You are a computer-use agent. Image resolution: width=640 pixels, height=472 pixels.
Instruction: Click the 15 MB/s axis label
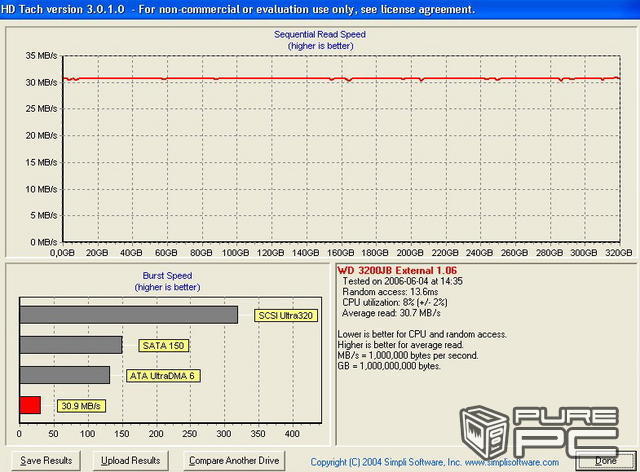[x=41, y=163]
